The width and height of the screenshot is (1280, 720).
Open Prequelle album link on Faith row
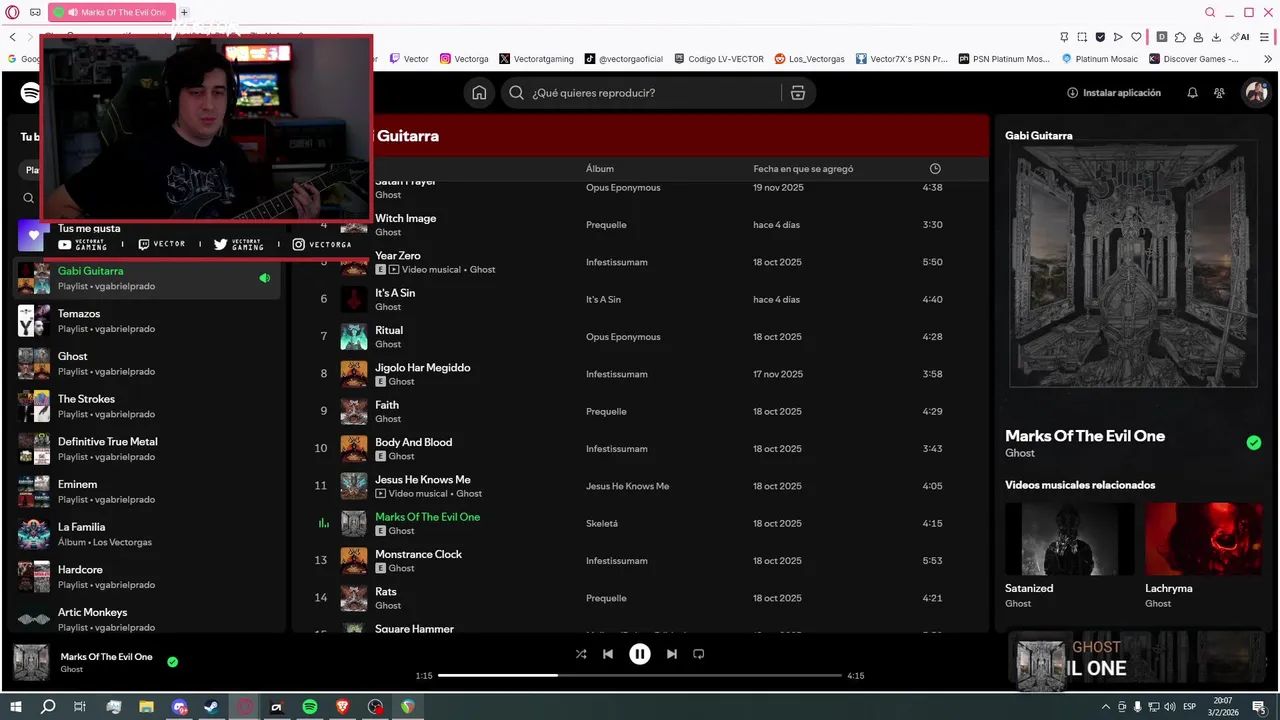(x=606, y=412)
